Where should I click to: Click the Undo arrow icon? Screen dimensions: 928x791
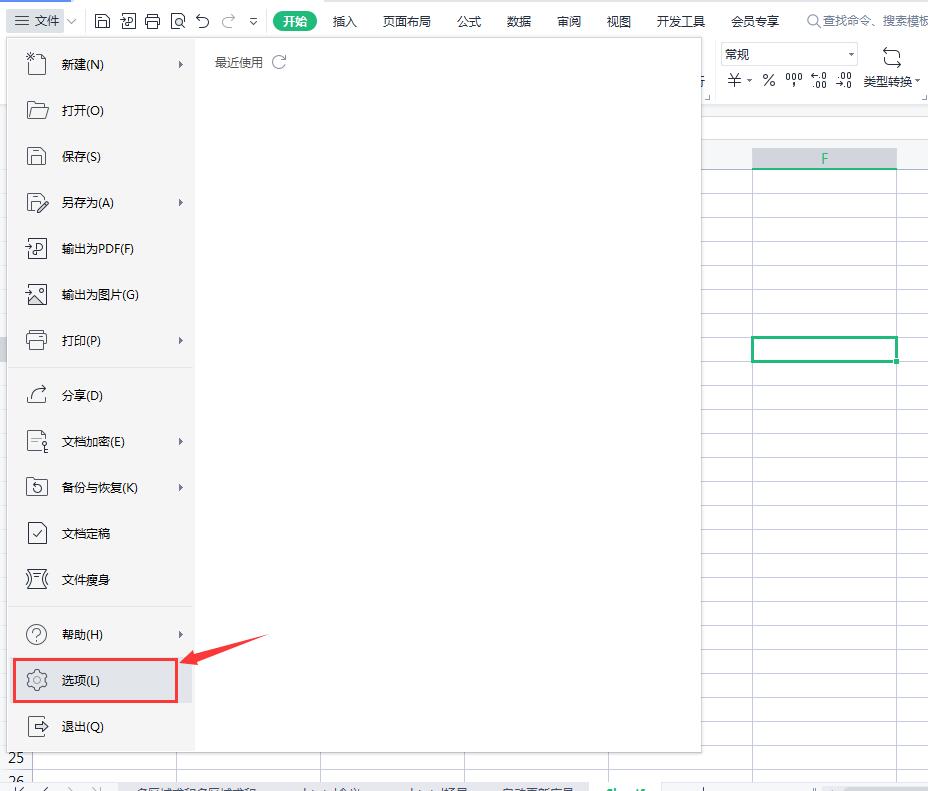point(202,22)
